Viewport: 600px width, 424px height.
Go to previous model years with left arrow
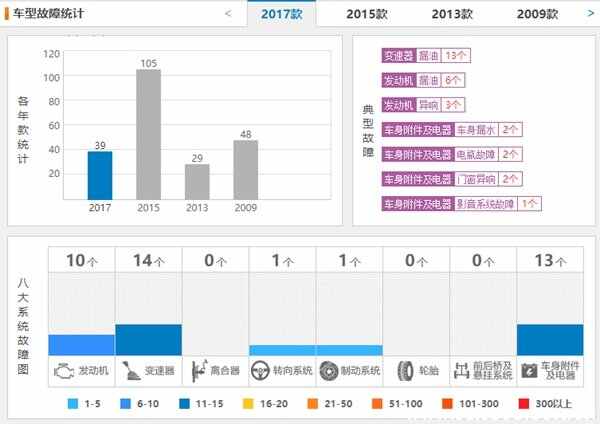click(227, 14)
